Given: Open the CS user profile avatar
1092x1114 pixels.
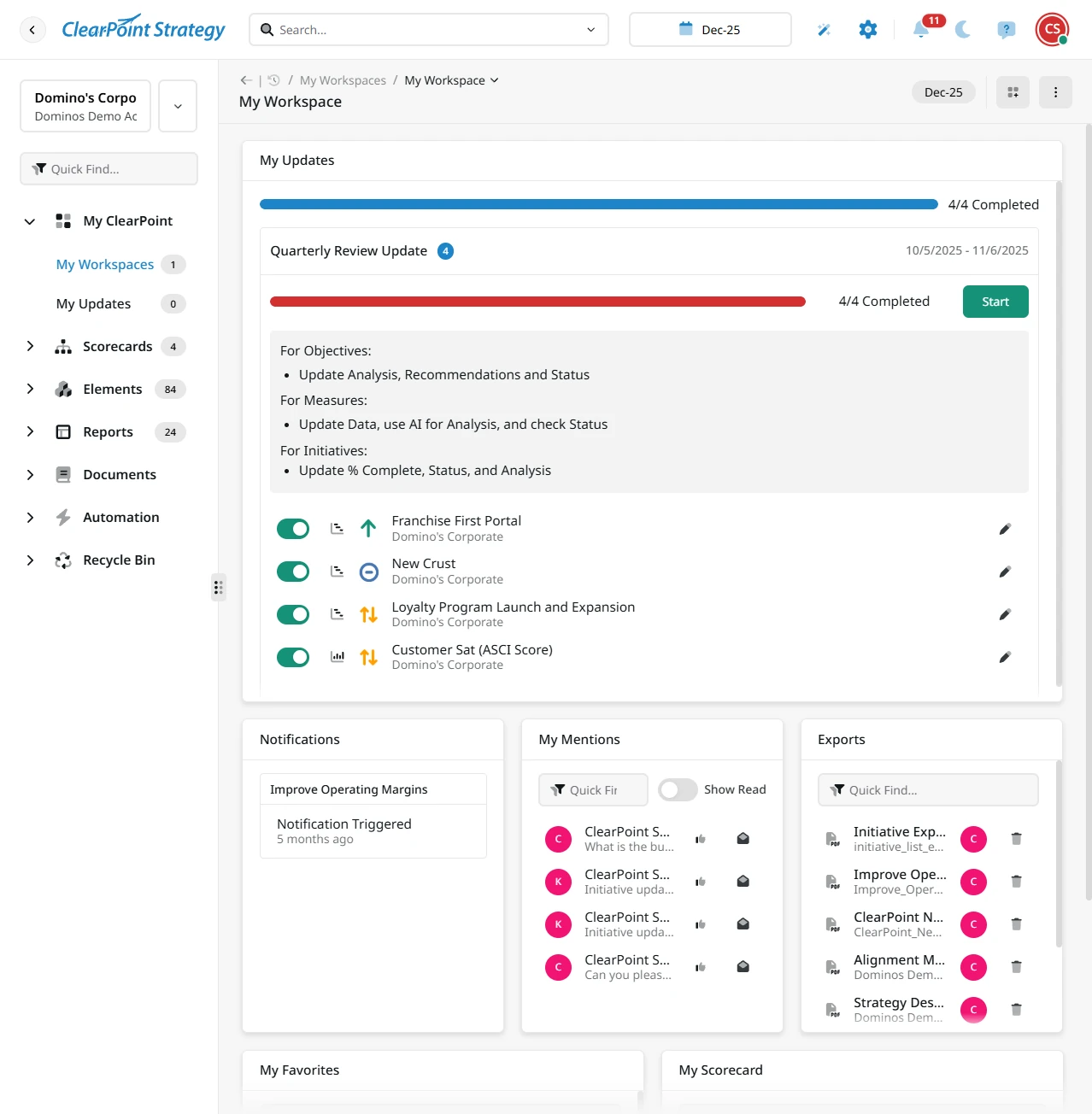Looking at the screenshot, I should [x=1053, y=29].
